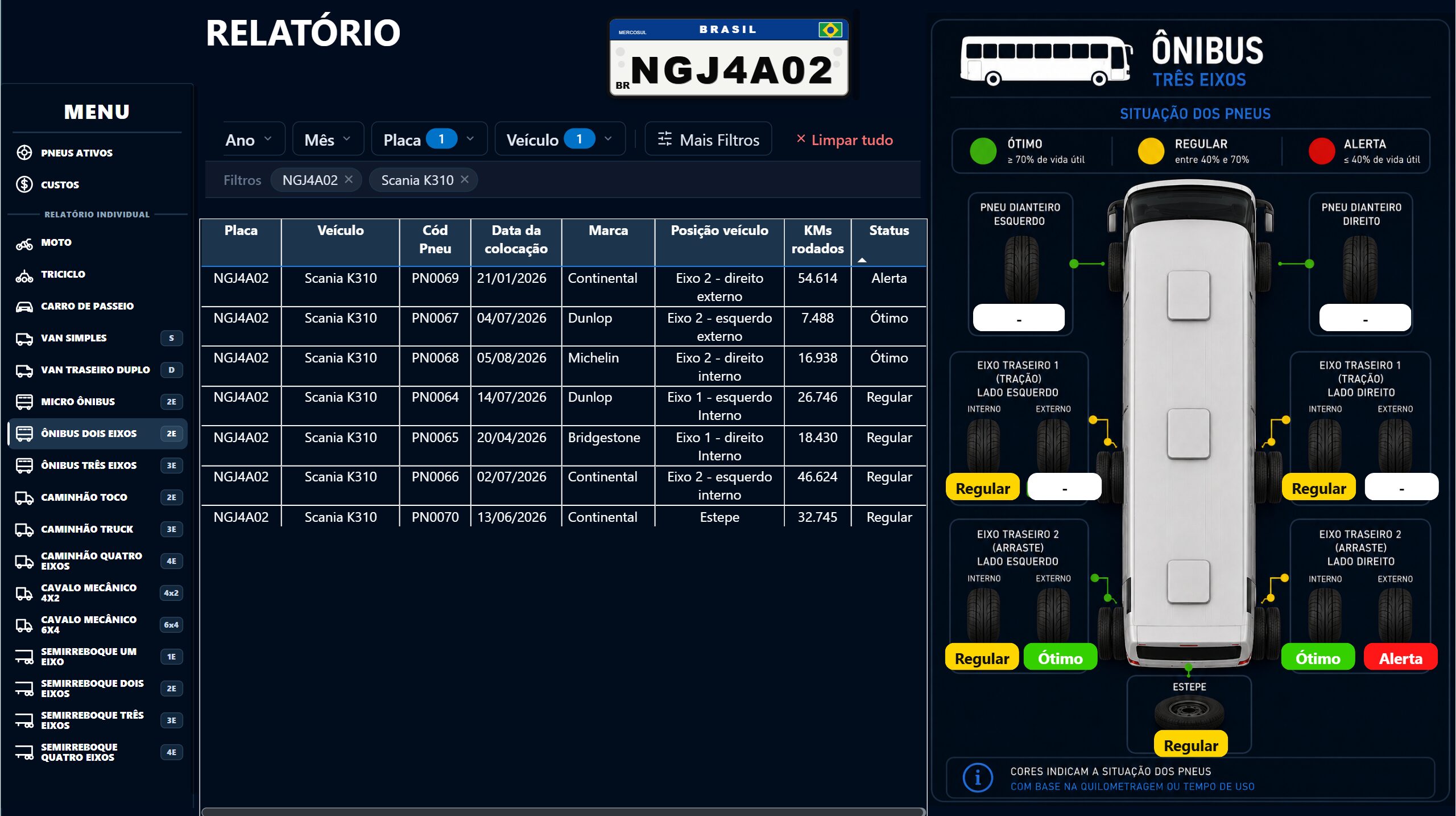1456x816 pixels.
Task: Click the Custos dollar icon
Action: pyautogui.click(x=24, y=184)
